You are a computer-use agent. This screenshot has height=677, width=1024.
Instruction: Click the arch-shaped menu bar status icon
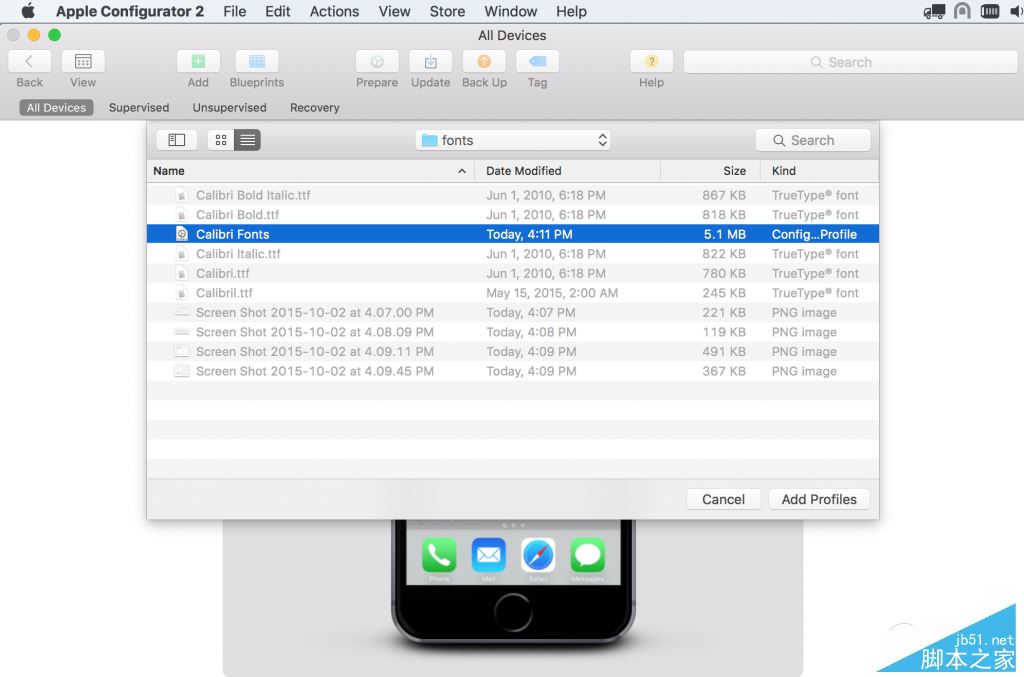point(962,11)
